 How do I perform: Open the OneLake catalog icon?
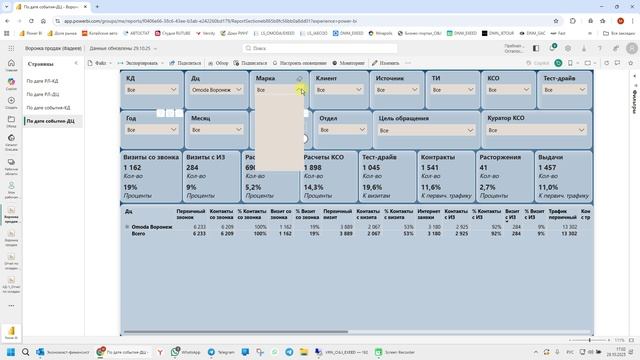point(11,138)
